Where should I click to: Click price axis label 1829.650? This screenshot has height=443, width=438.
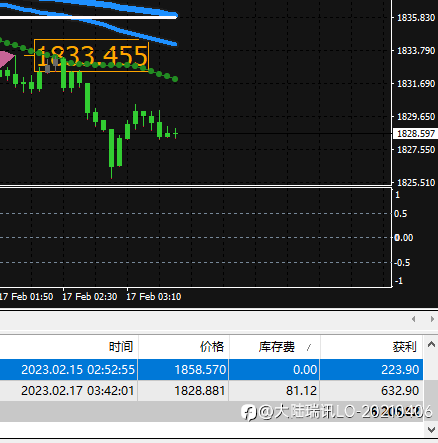tap(416, 117)
